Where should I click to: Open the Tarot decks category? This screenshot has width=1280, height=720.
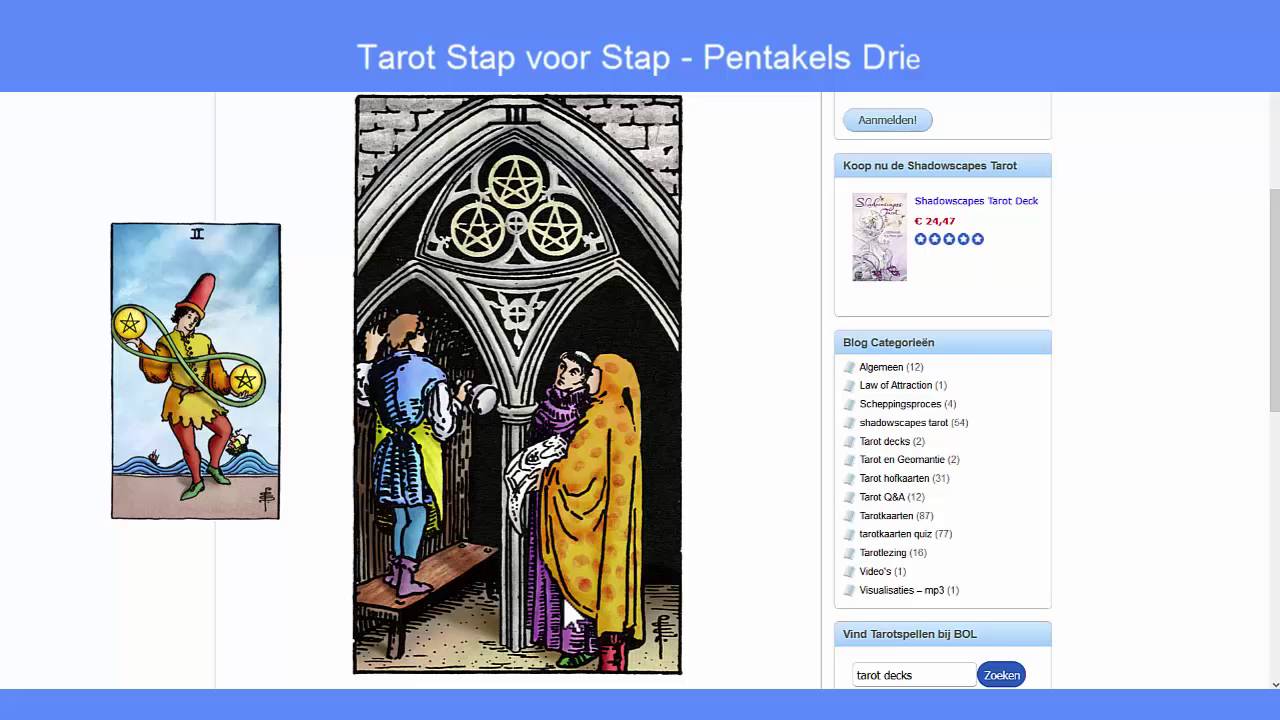(x=885, y=441)
